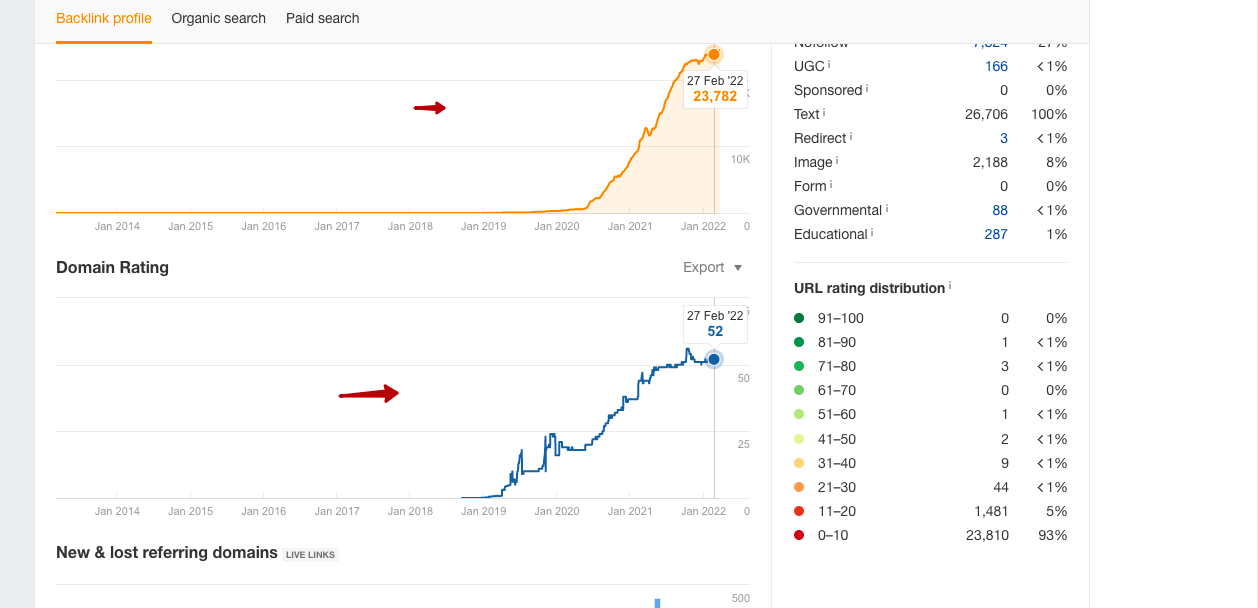Click the info icon beside Sponsored

(867, 88)
